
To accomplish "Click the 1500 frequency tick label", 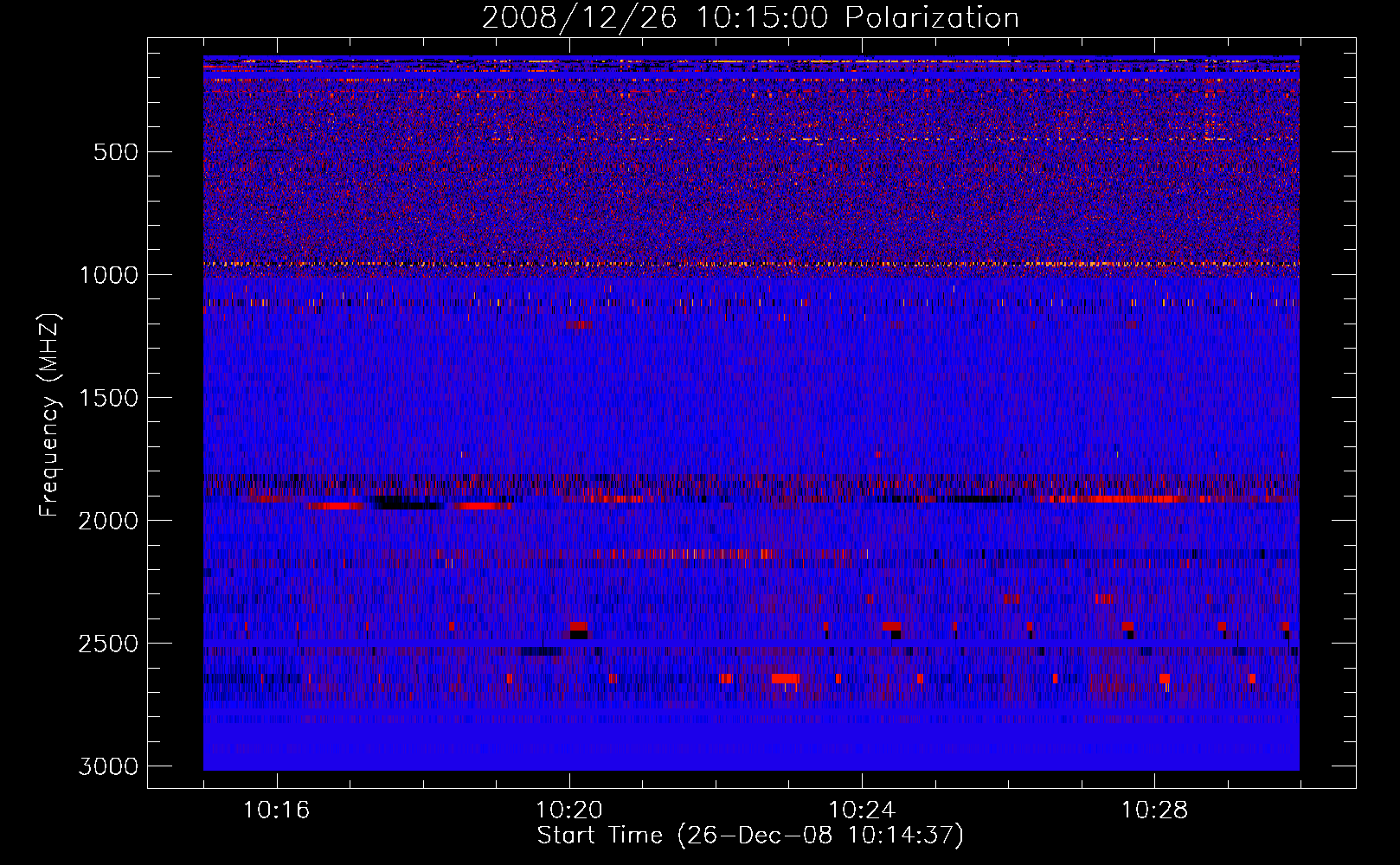I will pyautogui.click(x=108, y=398).
